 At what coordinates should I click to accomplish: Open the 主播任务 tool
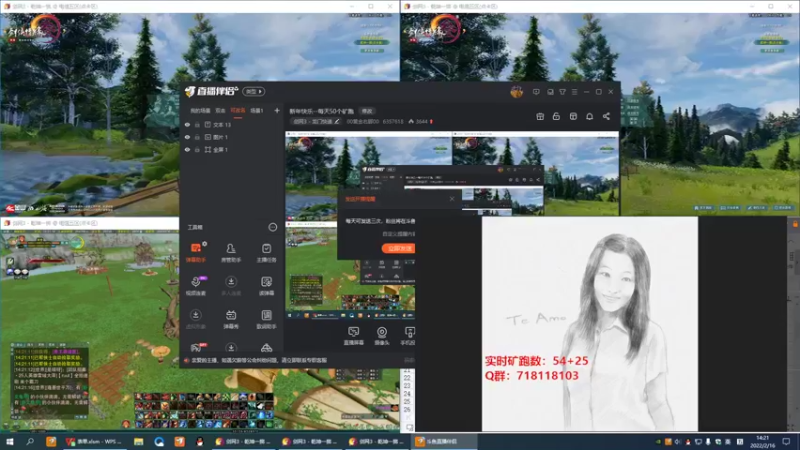[266, 252]
